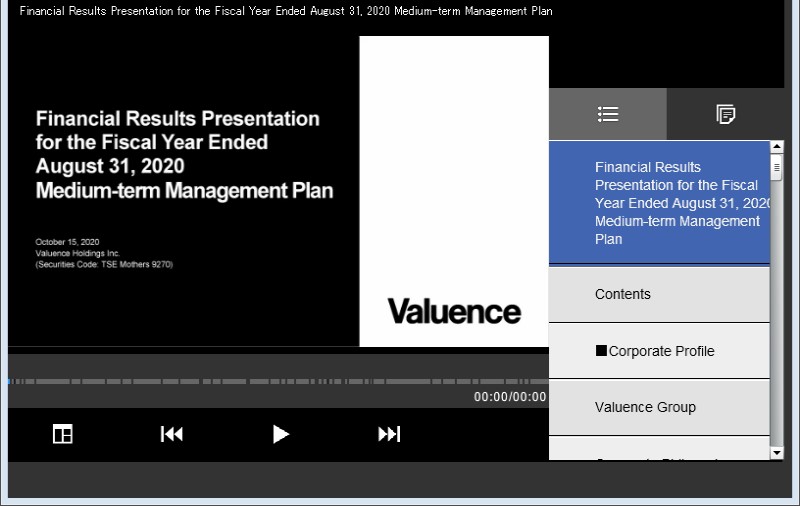Screen dimensions: 800x506
Task: Switch to the notes tab
Action: 725,114
